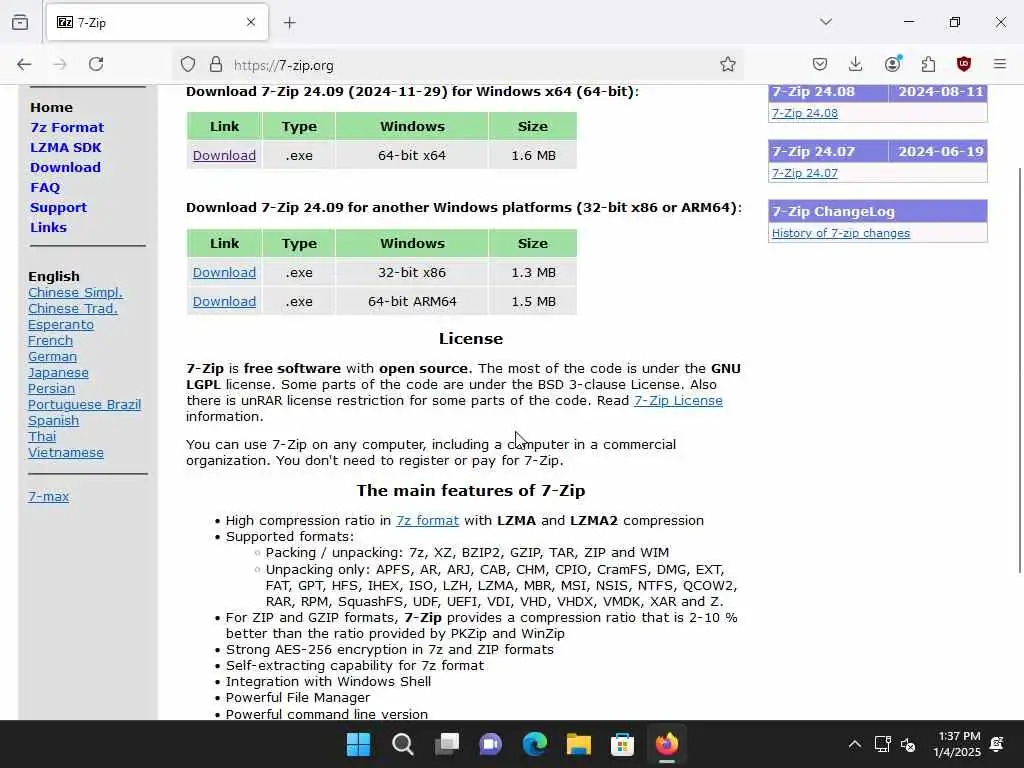
Task: Open the Download sidebar page
Action: pos(65,167)
